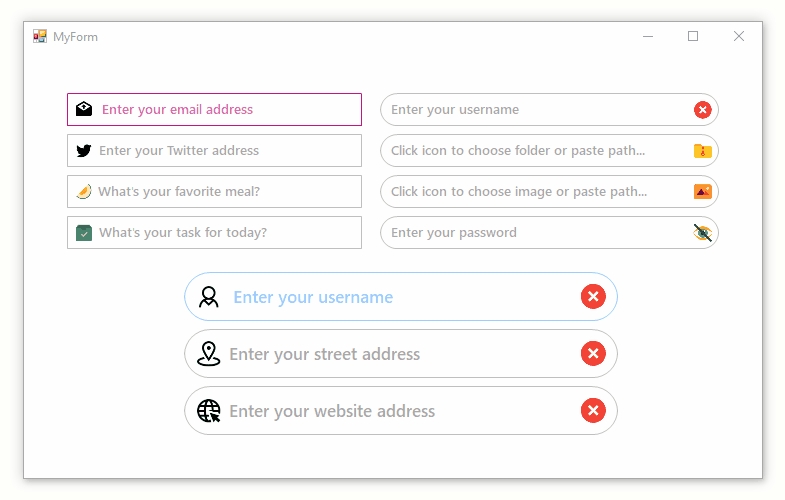785x500 pixels.
Task: Clear the street address field
Action: click(593, 354)
